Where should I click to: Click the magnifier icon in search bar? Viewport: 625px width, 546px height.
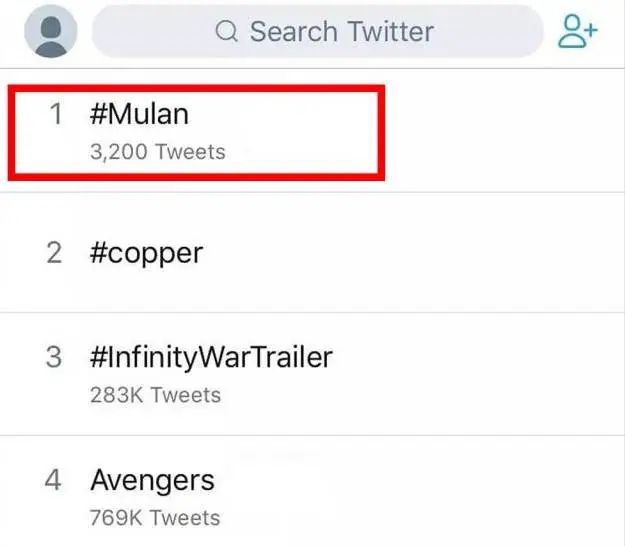click(x=227, y=31)
